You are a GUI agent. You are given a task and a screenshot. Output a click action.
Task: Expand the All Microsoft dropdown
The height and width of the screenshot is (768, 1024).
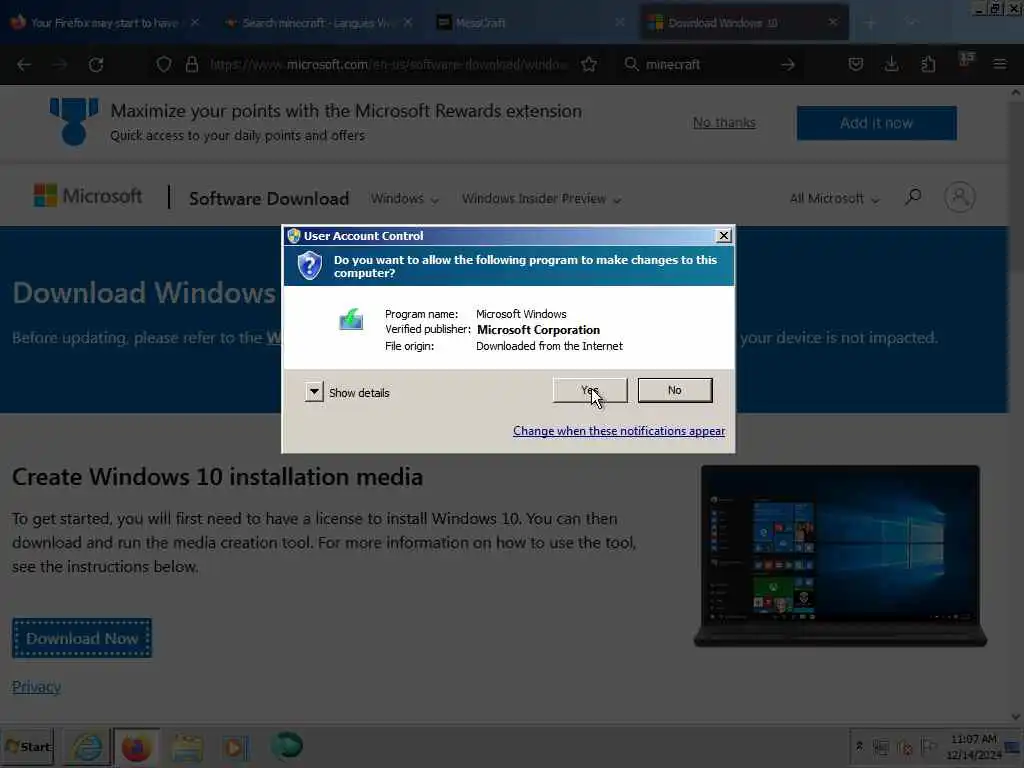click(x=834, y=199)
